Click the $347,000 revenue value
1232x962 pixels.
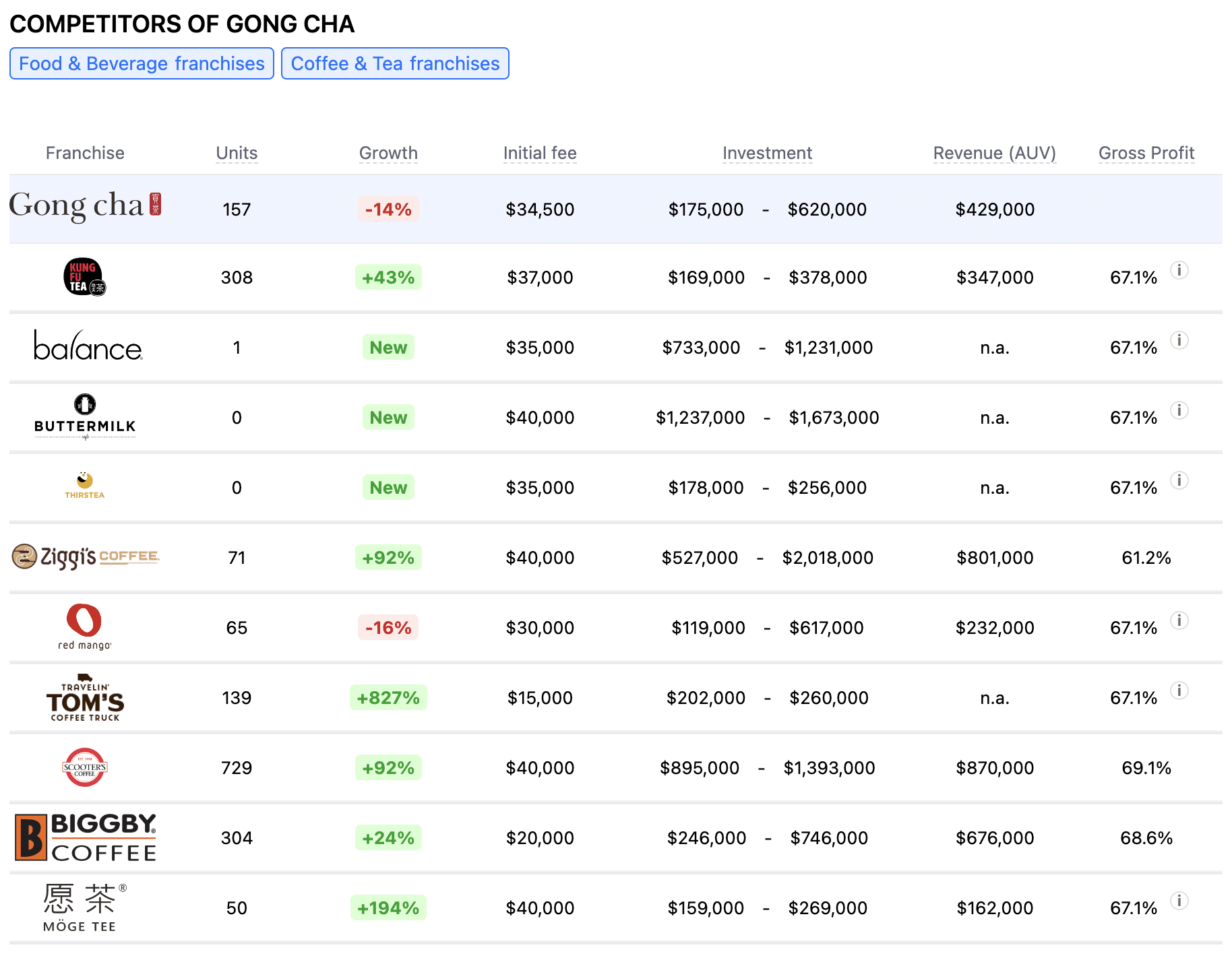995,278
